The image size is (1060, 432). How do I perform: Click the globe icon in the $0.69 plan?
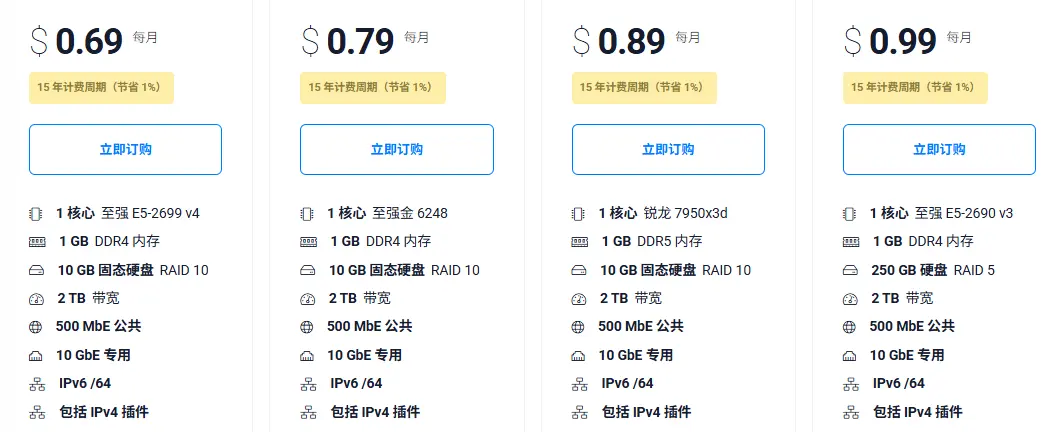[x=36, y=327]
